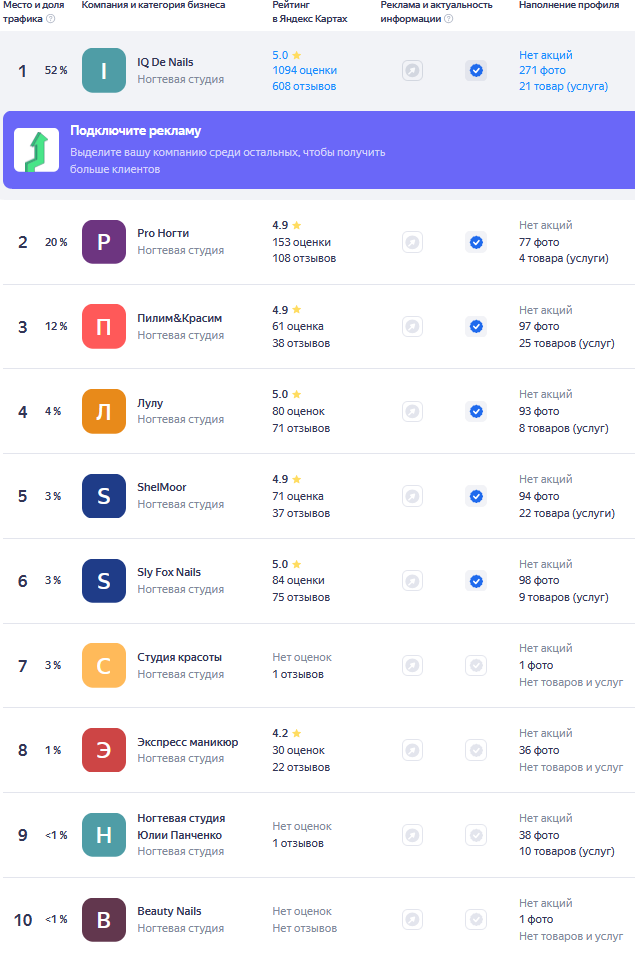635x959 pixels.
Task: Click the advertising icon in Экспресс маникюр row
Action: click(x=412, y=750)
